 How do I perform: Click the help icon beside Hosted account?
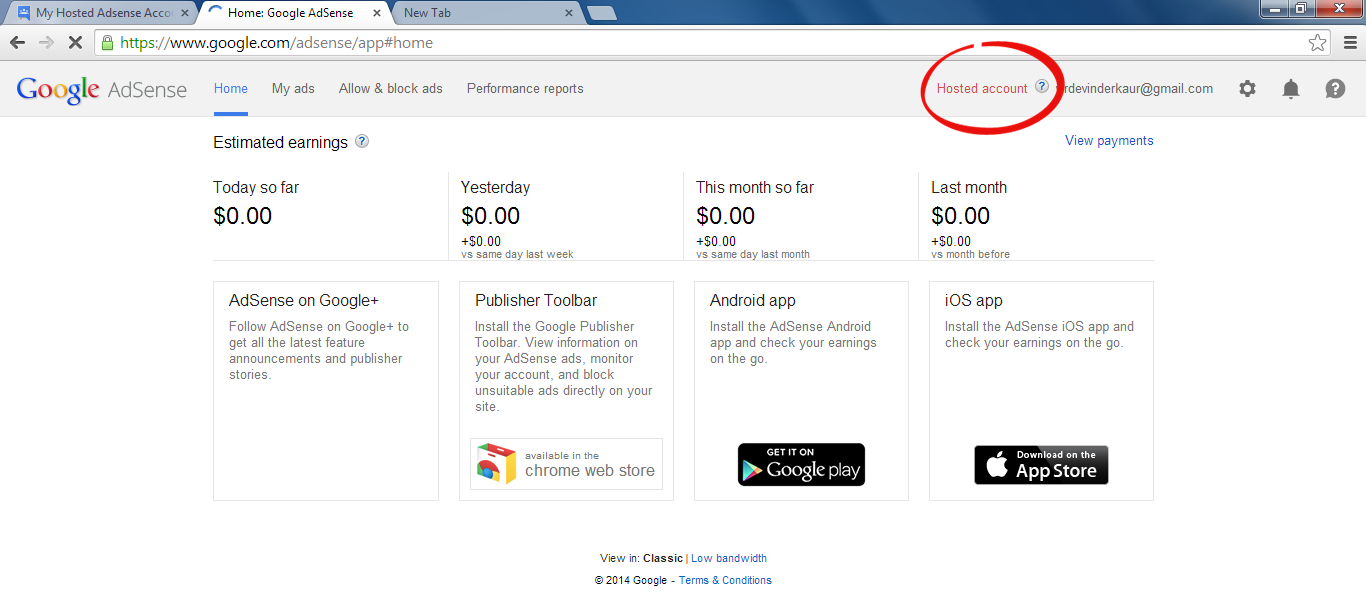1042,86
